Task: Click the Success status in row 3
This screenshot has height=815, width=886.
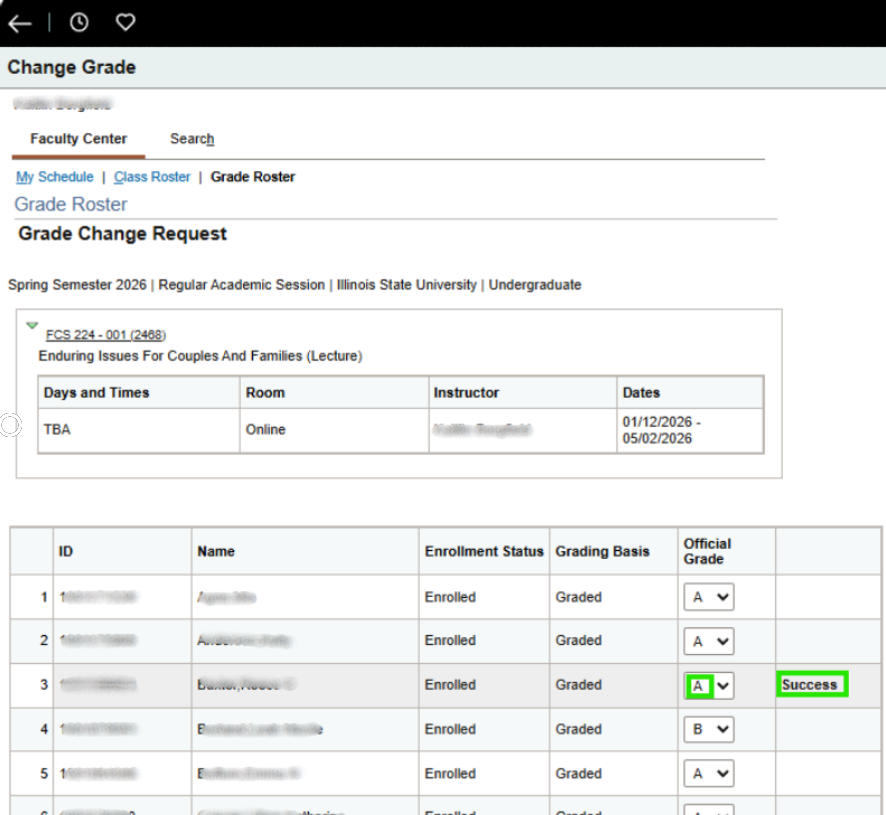Action: point(811,684)
